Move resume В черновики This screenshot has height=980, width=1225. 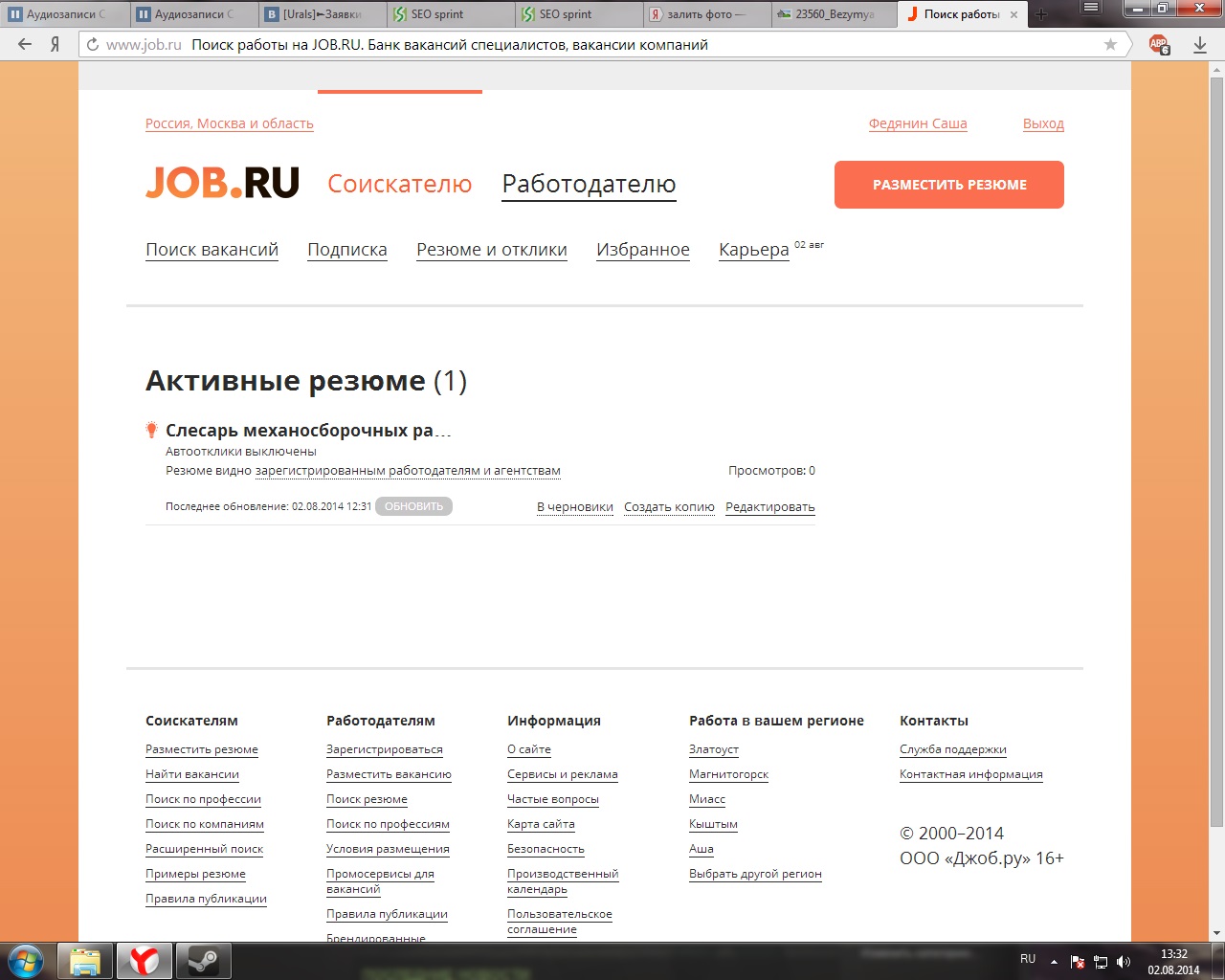tap(575, 507)
